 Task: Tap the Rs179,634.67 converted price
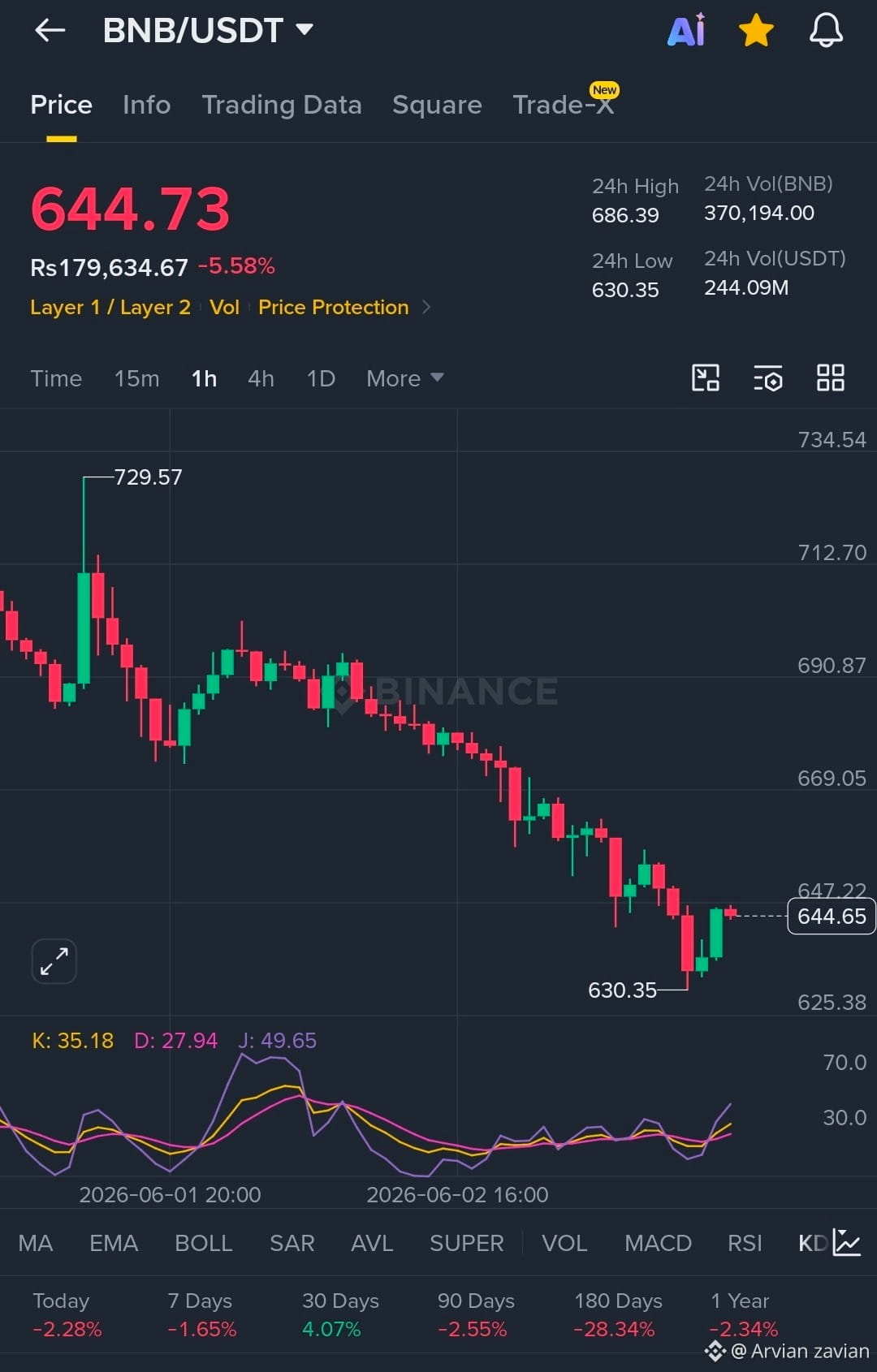109,267
